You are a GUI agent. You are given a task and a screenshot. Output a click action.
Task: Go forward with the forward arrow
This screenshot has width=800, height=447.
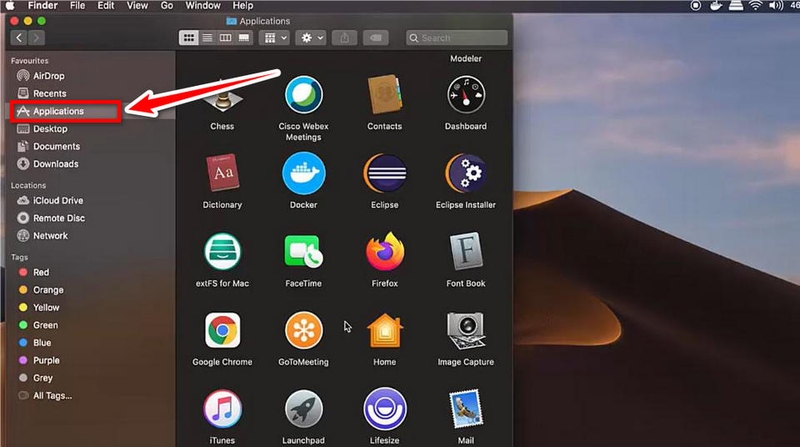[x=36, y=38]
